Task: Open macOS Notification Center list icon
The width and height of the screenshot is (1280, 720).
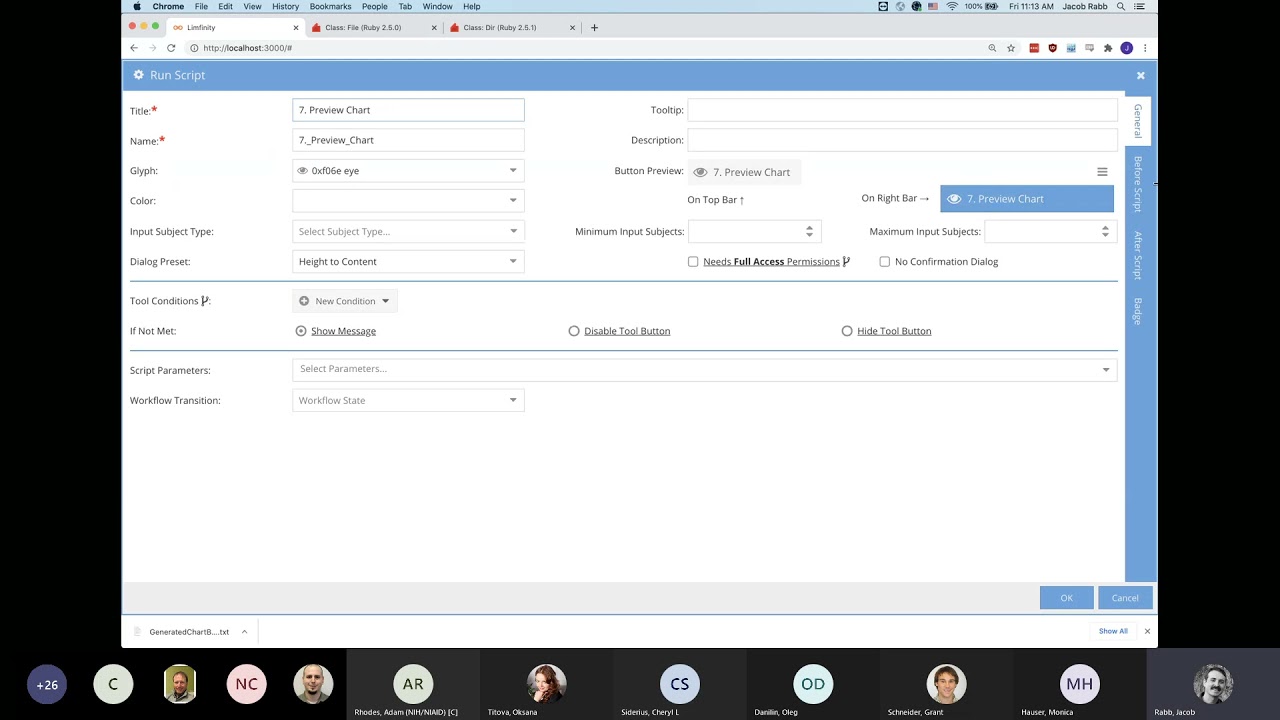Action: coord(1139,6)
